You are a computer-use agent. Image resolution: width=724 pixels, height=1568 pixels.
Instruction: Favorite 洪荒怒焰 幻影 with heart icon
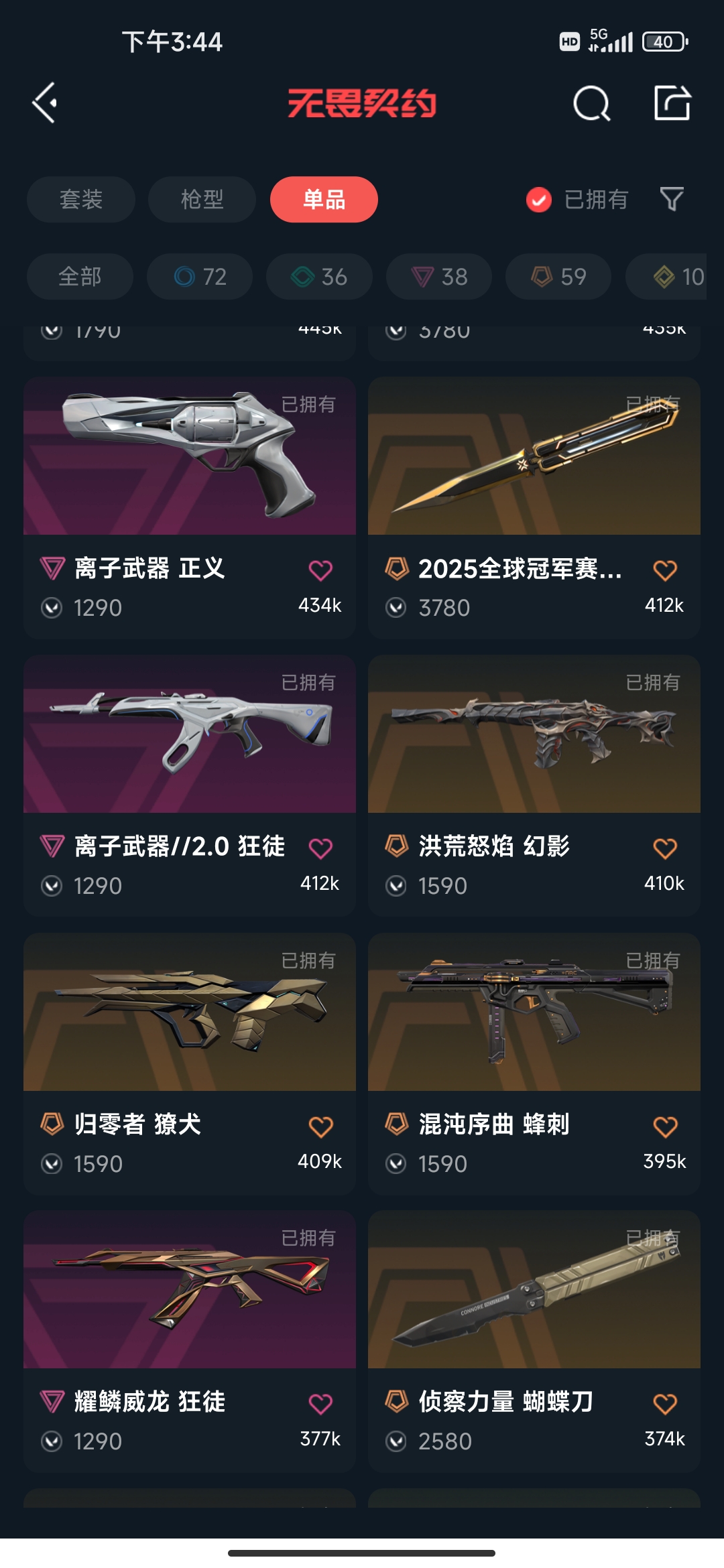665,848
